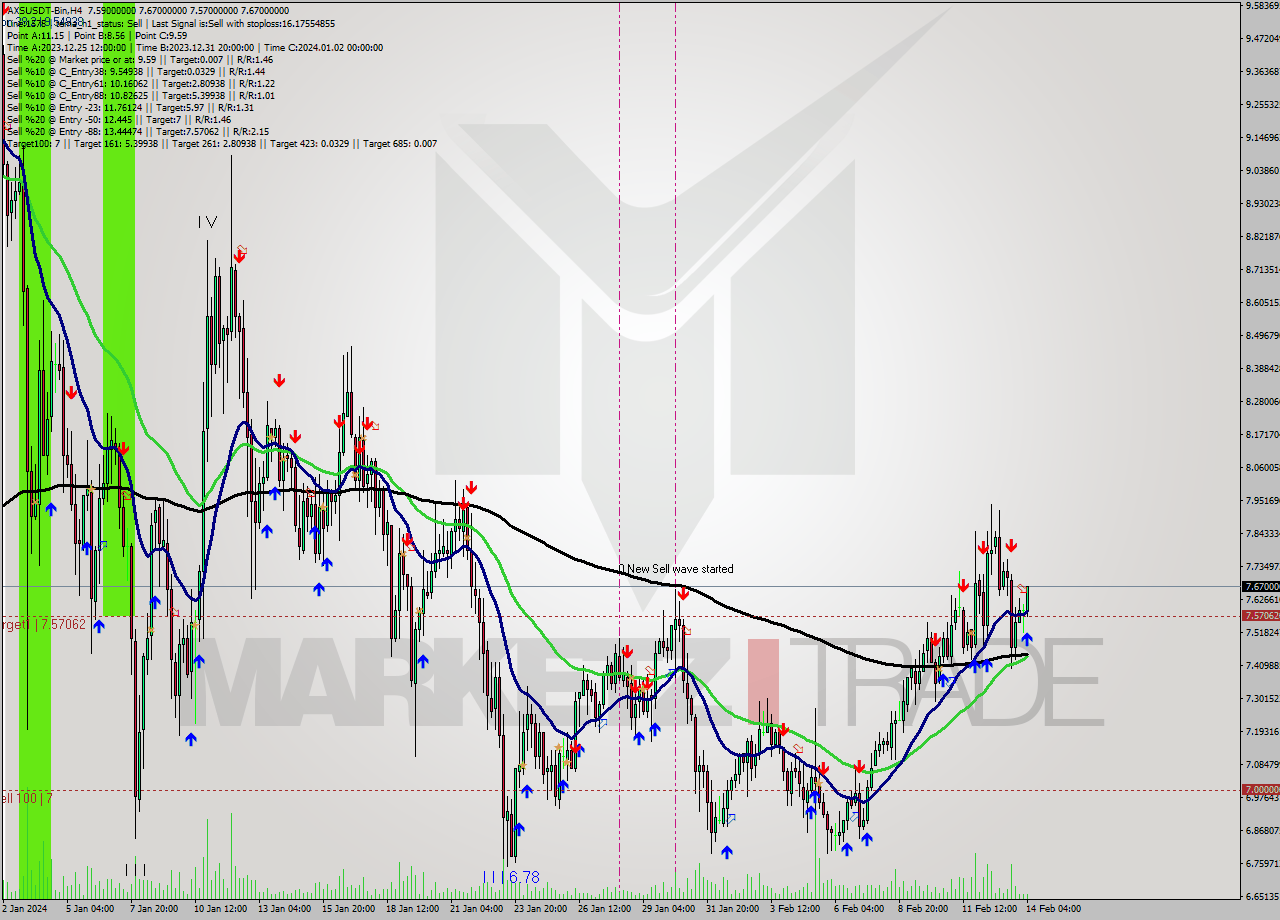
Task: Click the '29 Jan 04:00' date label
Action: 669,909
